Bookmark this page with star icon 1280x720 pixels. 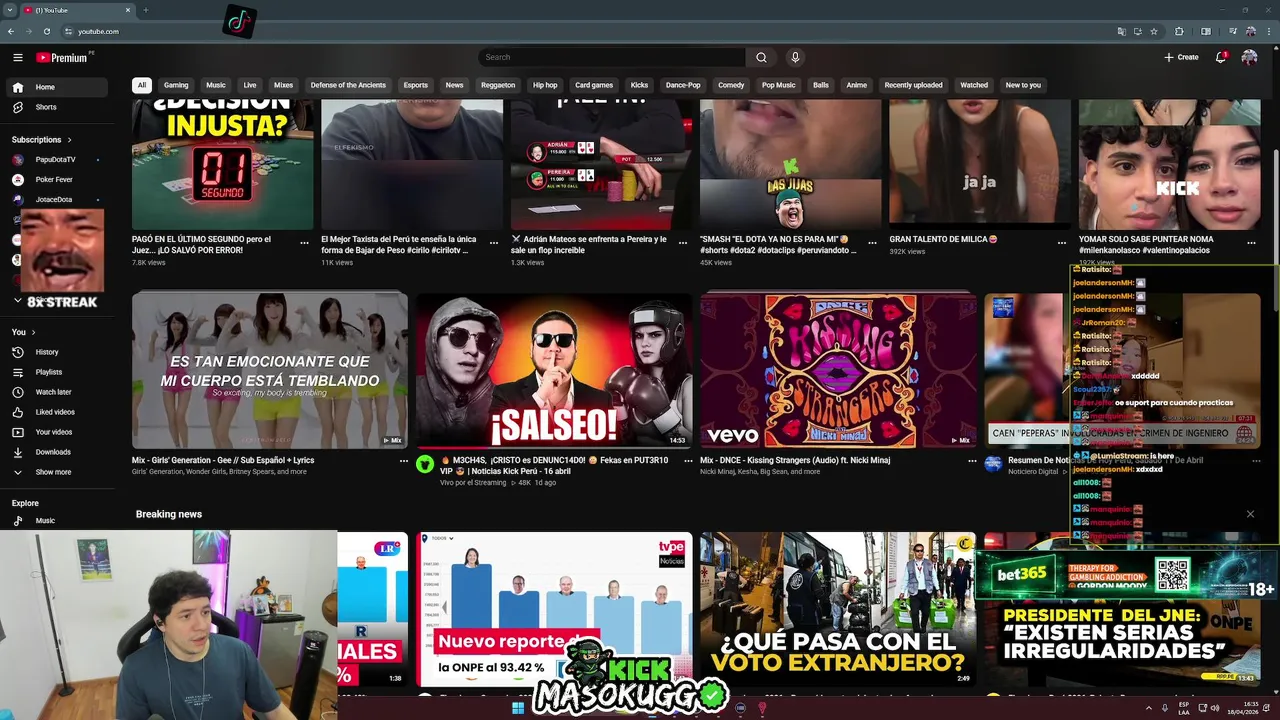(1154, 31)
